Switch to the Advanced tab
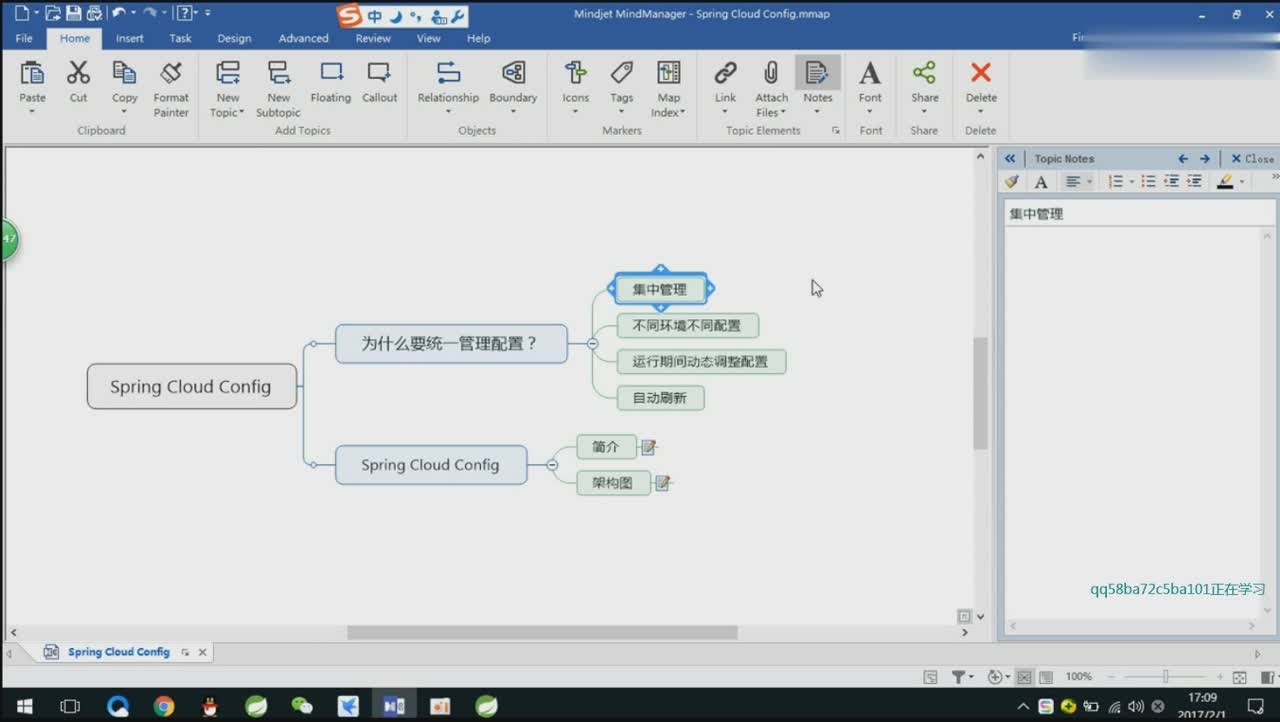The width and height of the screenshot is (1280, 722). click(303, 38)
